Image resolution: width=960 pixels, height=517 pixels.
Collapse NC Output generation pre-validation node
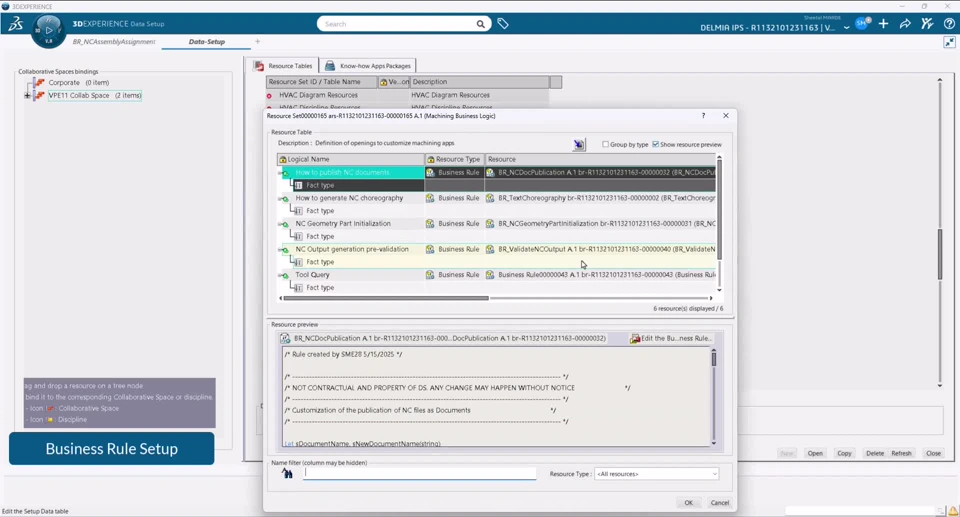click(x=284, y=250)
